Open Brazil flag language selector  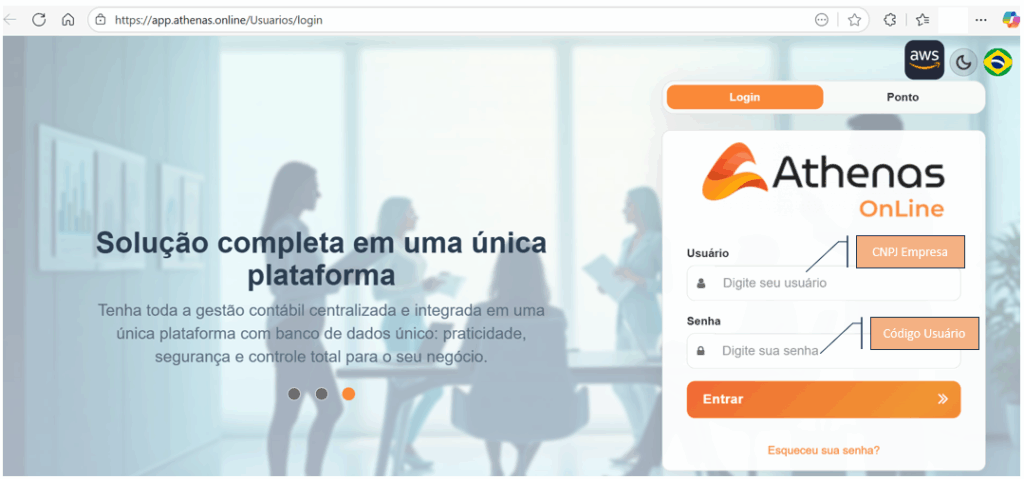pos(997,63)
